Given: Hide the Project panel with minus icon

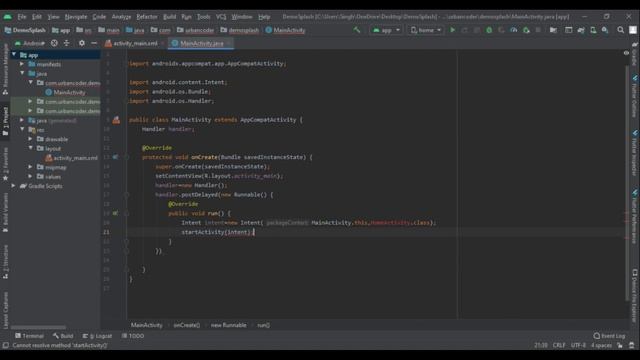Looking at the screenshot, I should pyautogui.click(x=94, y=43).
